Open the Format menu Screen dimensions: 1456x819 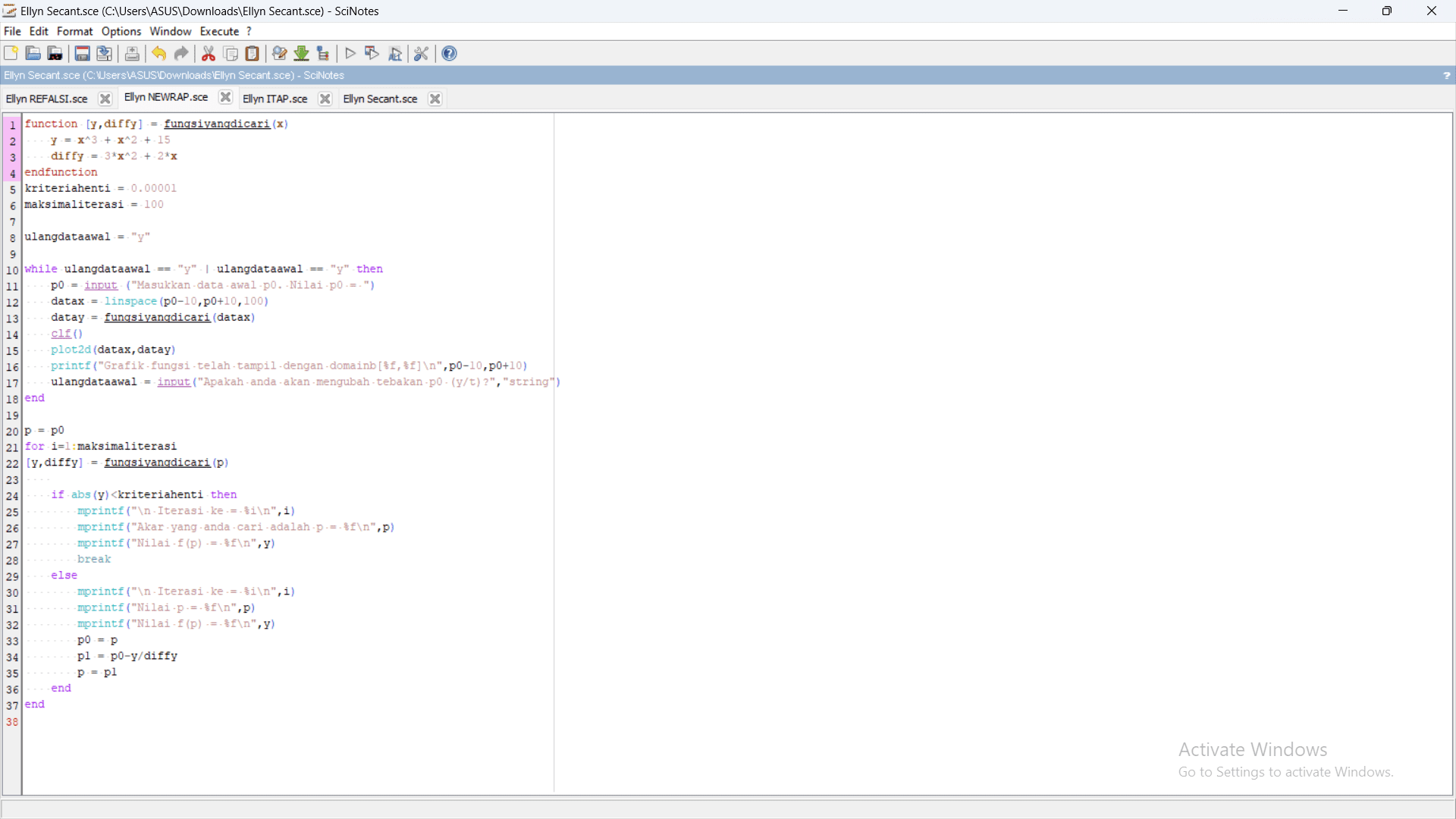(74, 31)
